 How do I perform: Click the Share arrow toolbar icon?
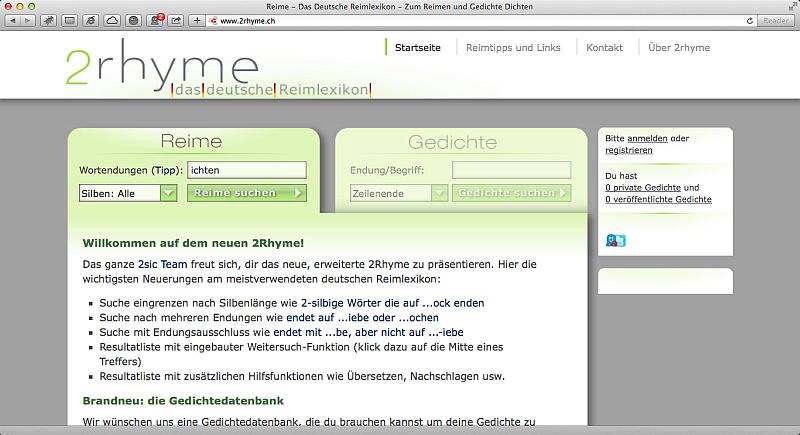tap(177, 20)
